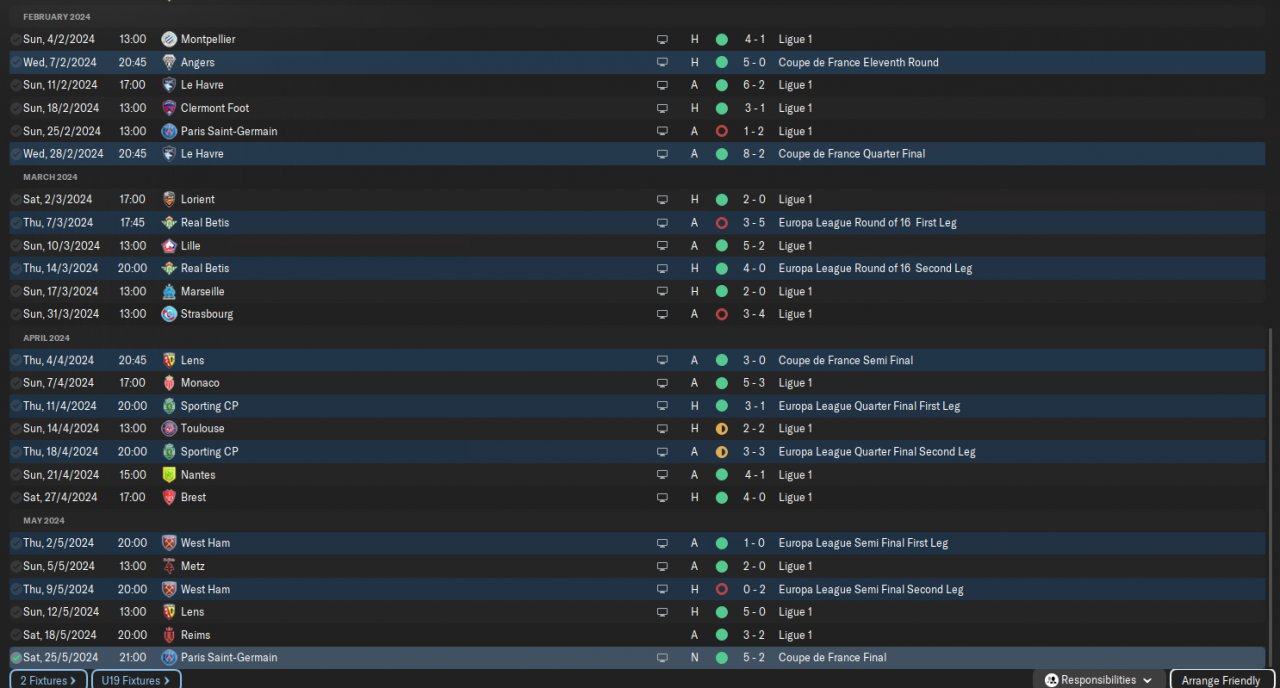This screenshot has width=1280, height=688.
Task: Click the red loss indicator for Strasbourg match
Action: coord(721,314)
